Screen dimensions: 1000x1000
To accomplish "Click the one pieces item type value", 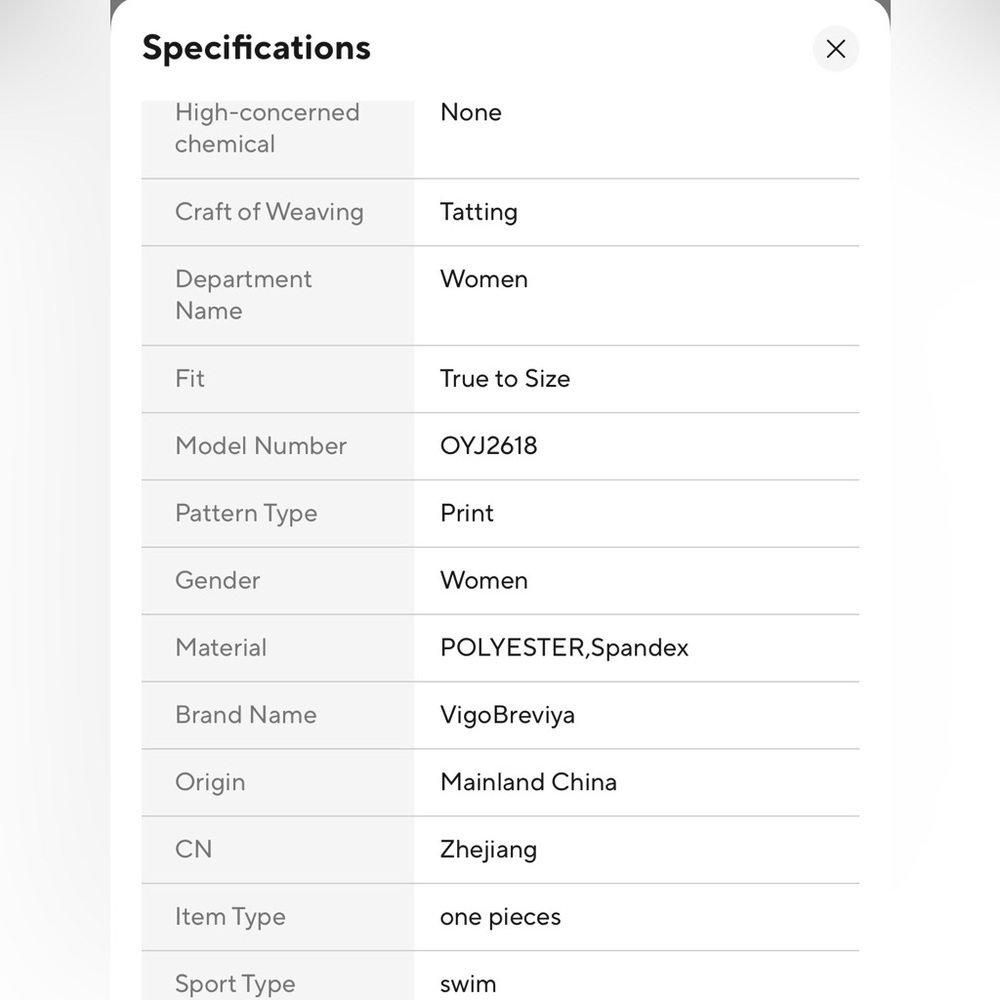I will tap(501, 917).
